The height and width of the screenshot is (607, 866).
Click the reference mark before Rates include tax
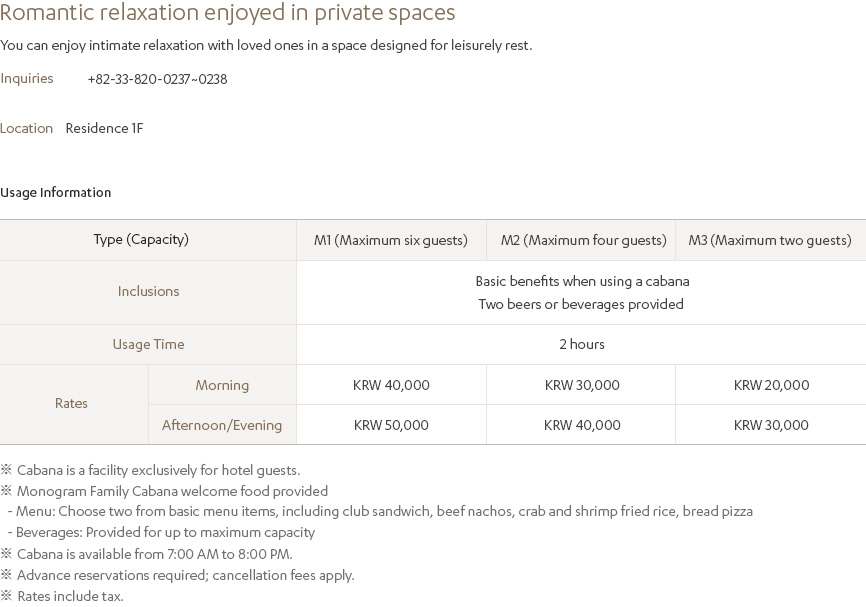point(6,595)
